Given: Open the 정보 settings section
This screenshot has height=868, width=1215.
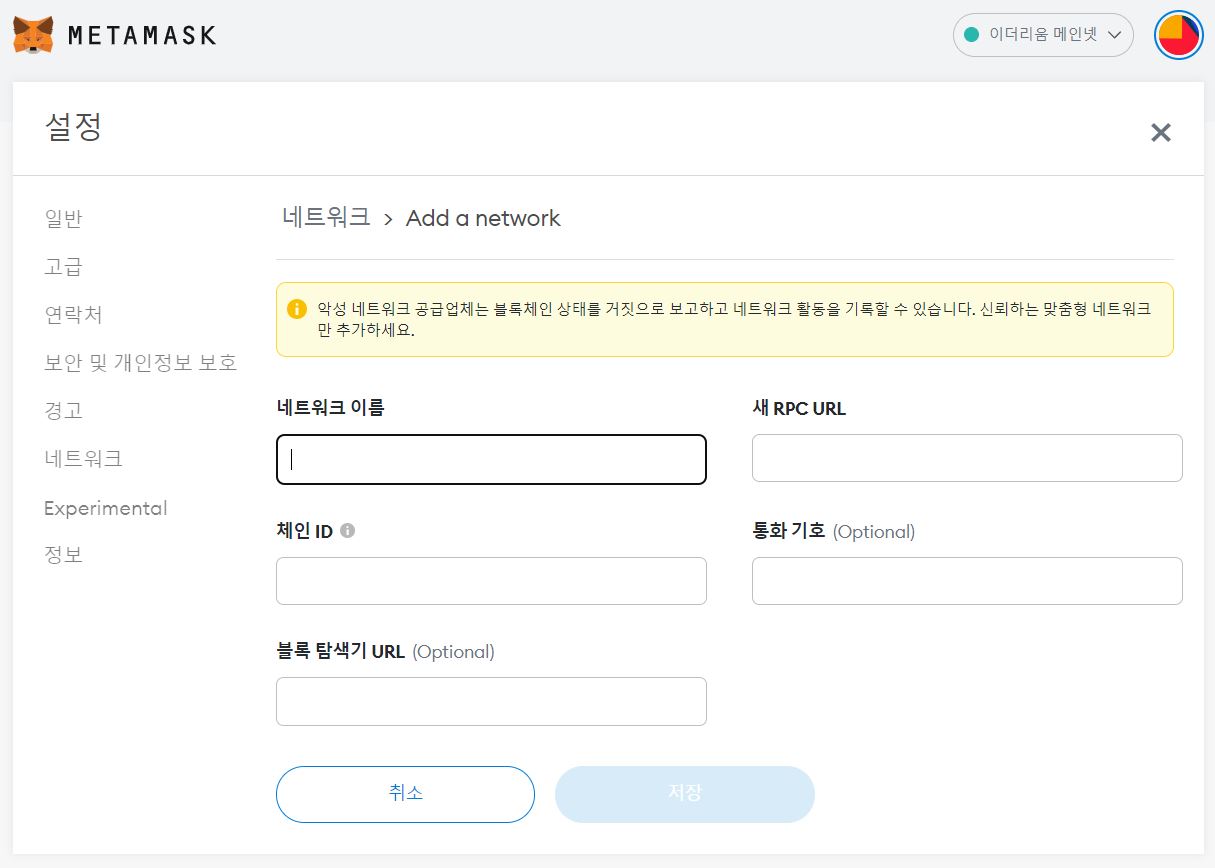Looking at the screenshot, I should click(63, 554).
